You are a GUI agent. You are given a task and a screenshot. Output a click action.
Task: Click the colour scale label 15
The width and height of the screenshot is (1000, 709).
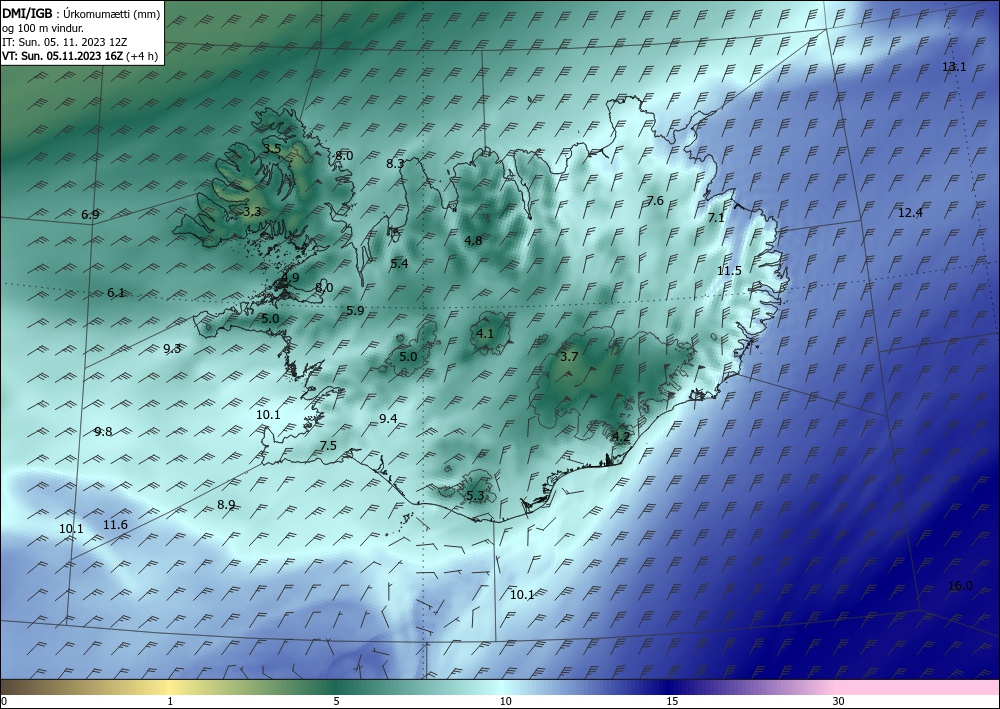672,702
